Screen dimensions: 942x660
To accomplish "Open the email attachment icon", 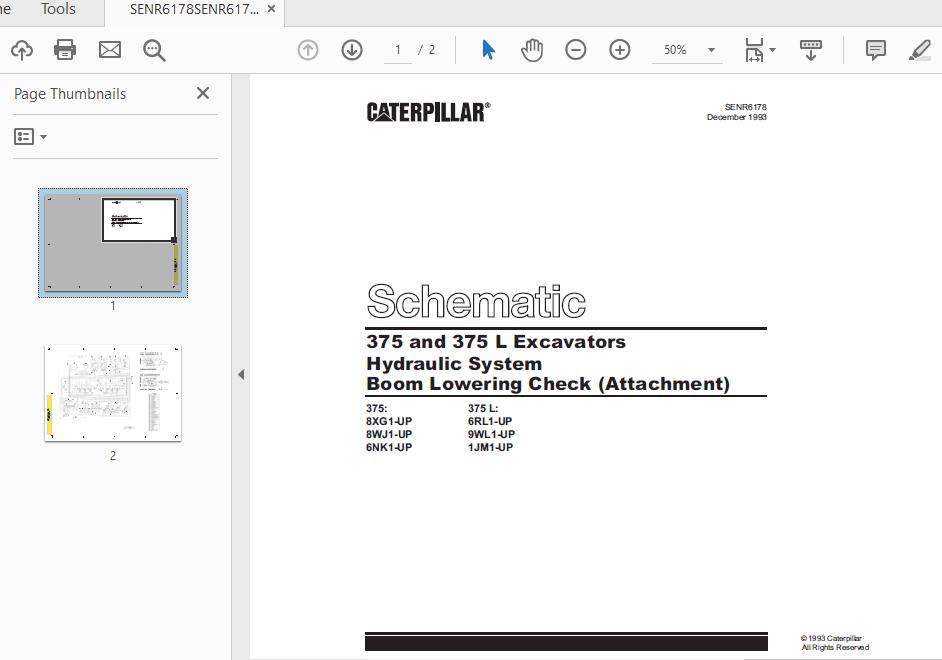I will point(110,49).
